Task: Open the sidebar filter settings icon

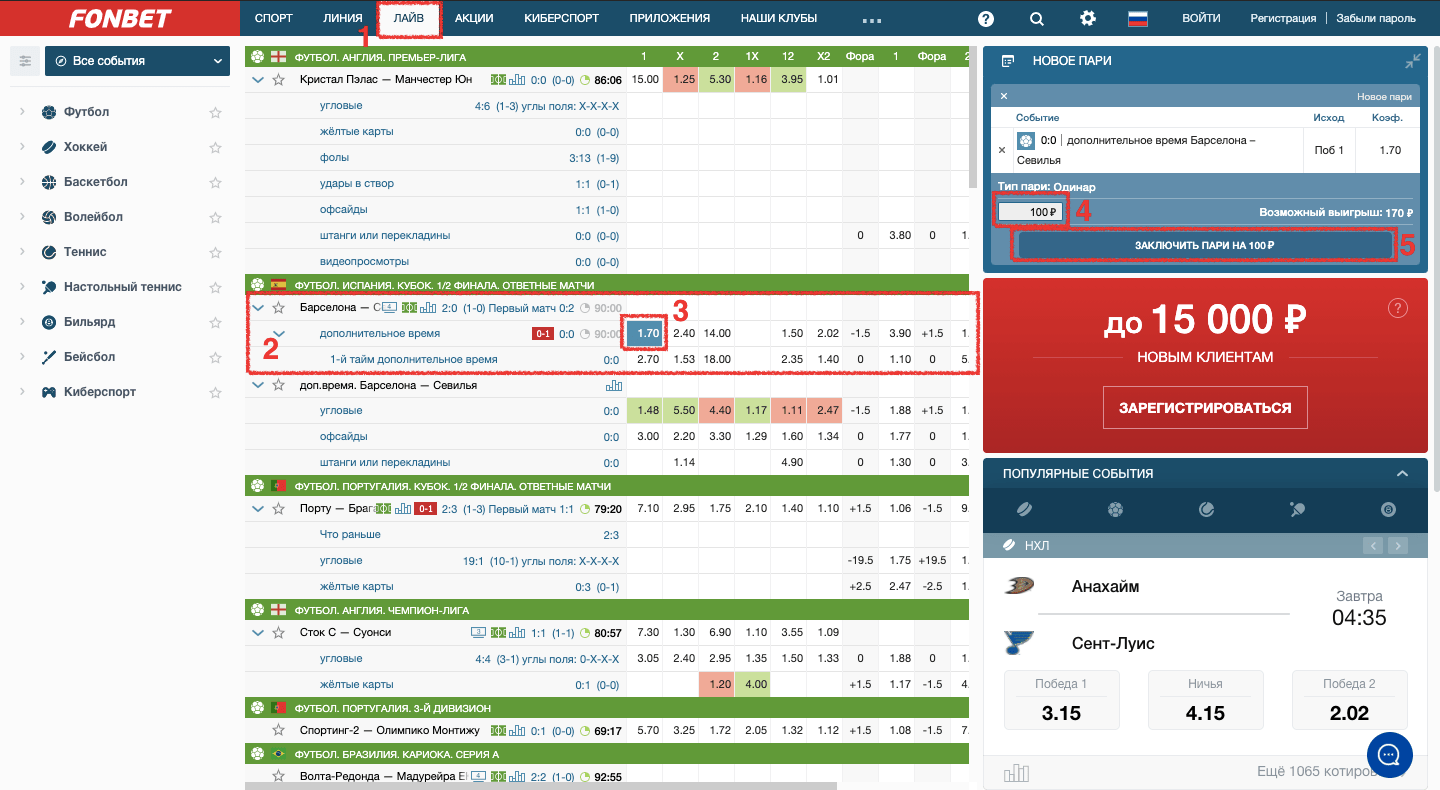Action: (x=25, y=61)
